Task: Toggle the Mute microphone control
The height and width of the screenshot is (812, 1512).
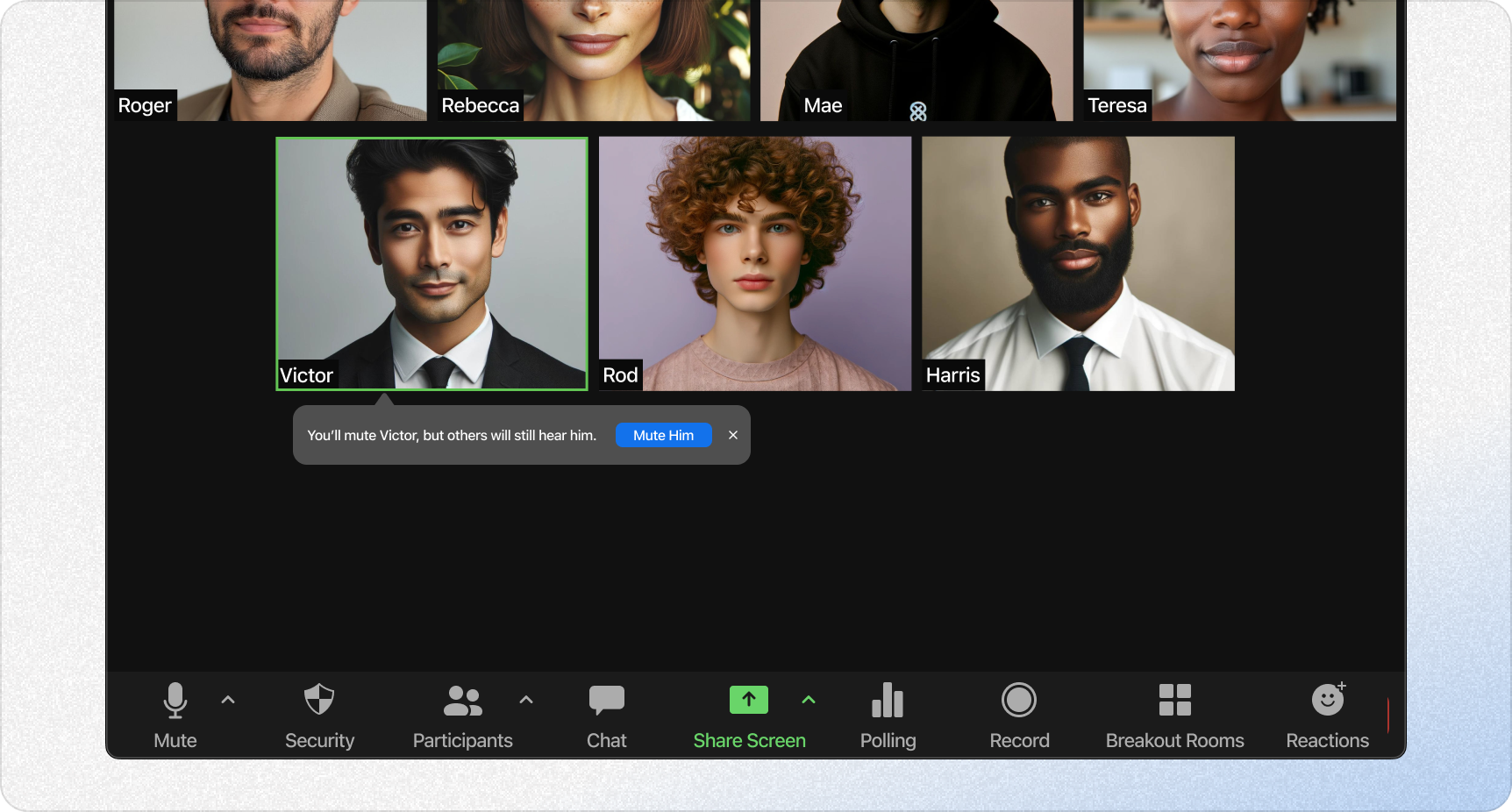Action: (175, 715)
